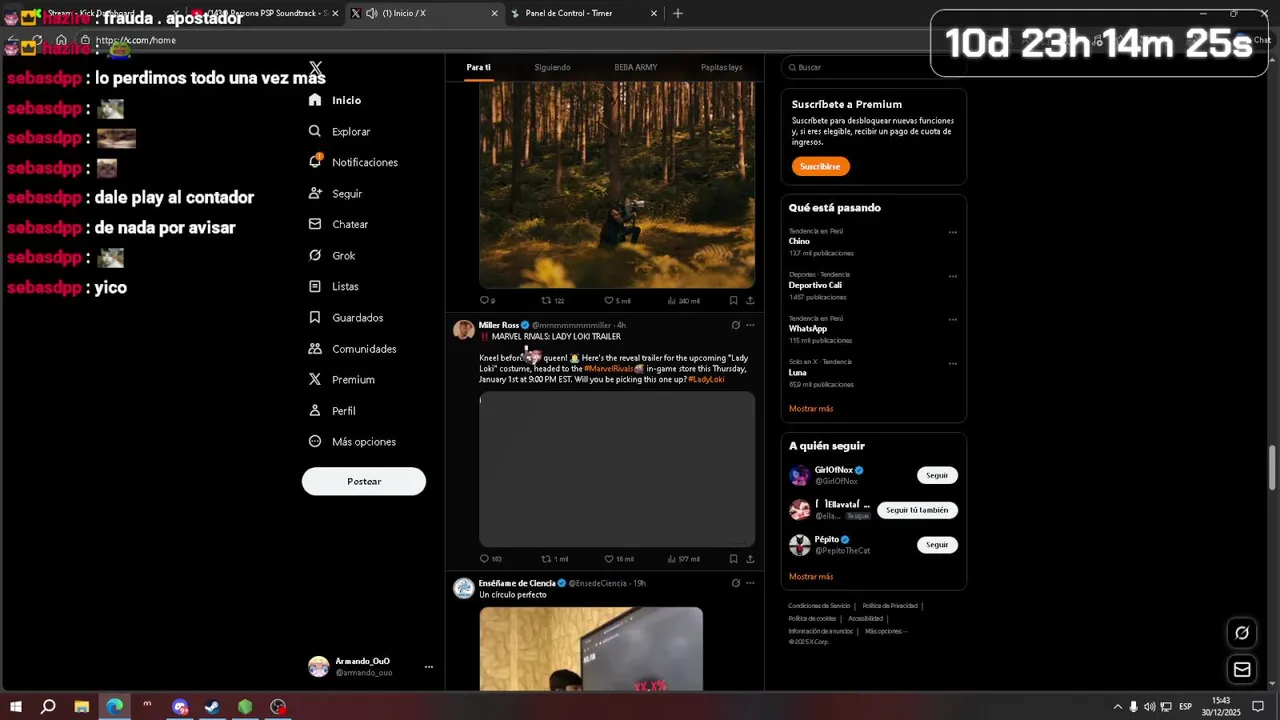Click the browser address bar URL

(135, 40)
